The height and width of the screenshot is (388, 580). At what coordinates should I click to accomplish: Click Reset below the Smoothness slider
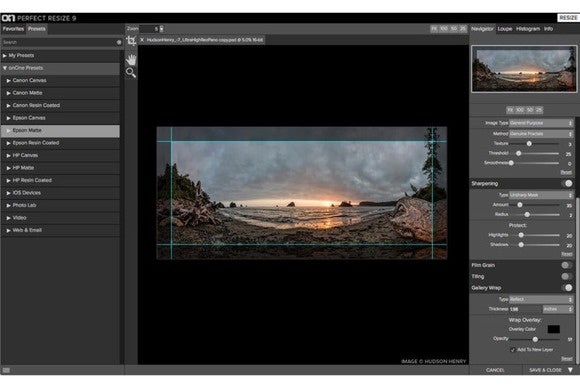tap(566, 172)
